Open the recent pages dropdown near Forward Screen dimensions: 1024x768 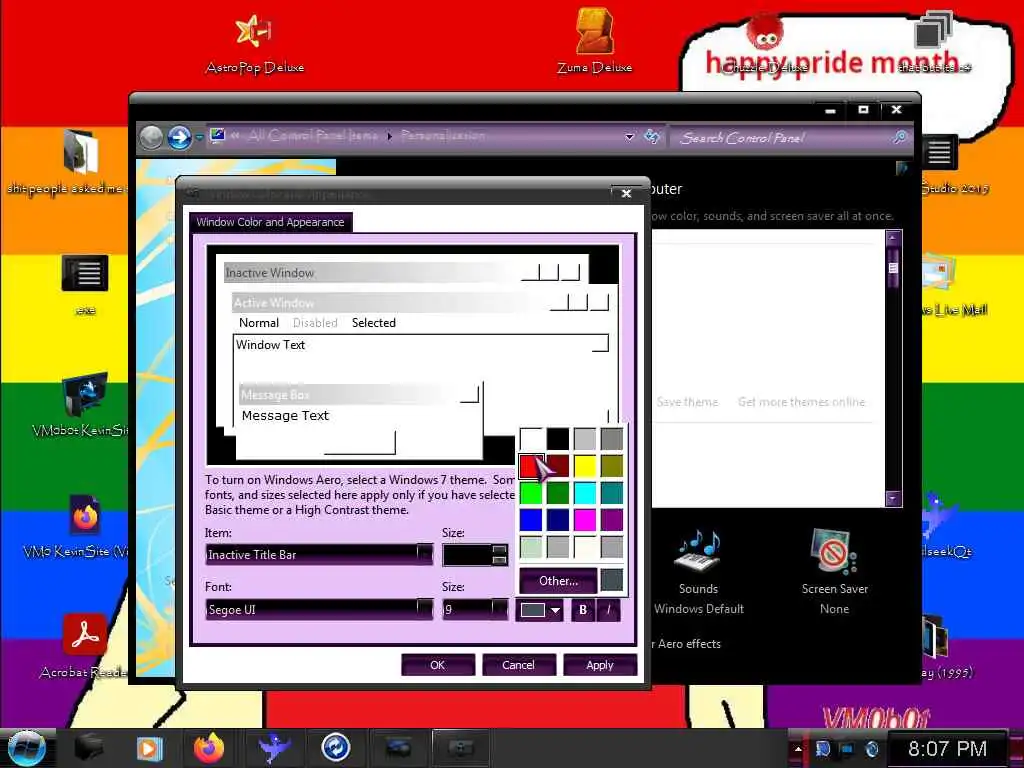point(199,138)
